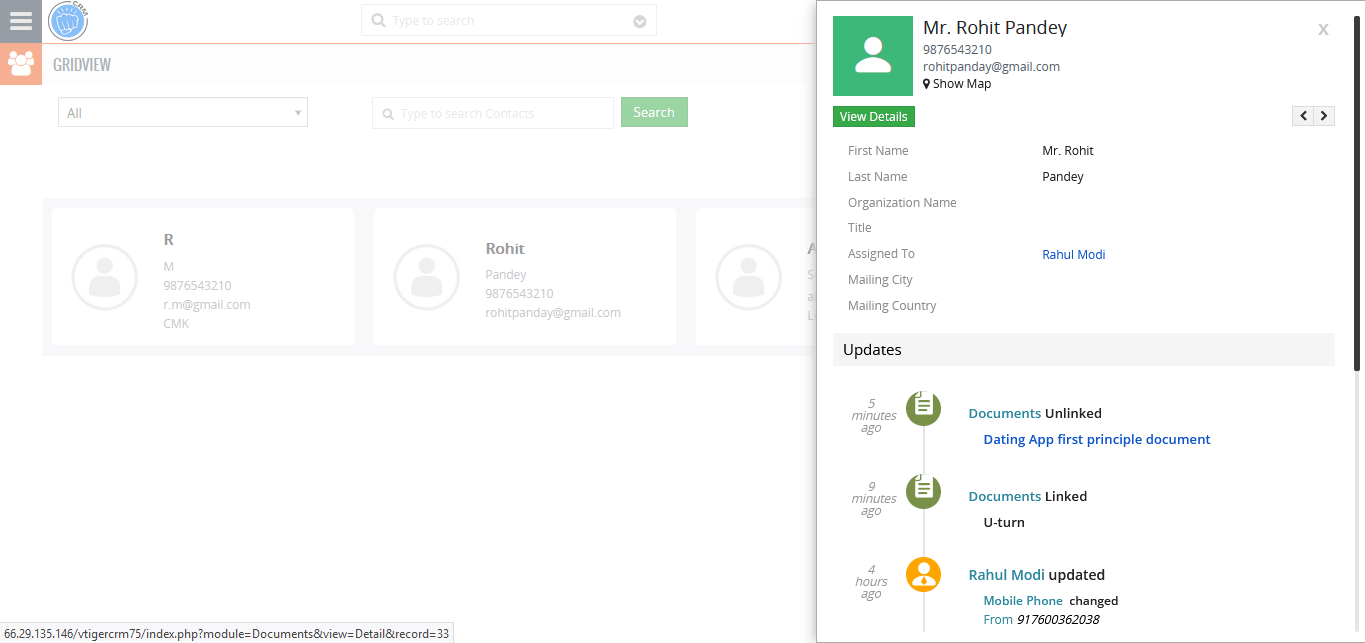Screen dimensions: 1365x643
Task: Select the Contacts people icon in sidebar
Action: pos(20,63)
